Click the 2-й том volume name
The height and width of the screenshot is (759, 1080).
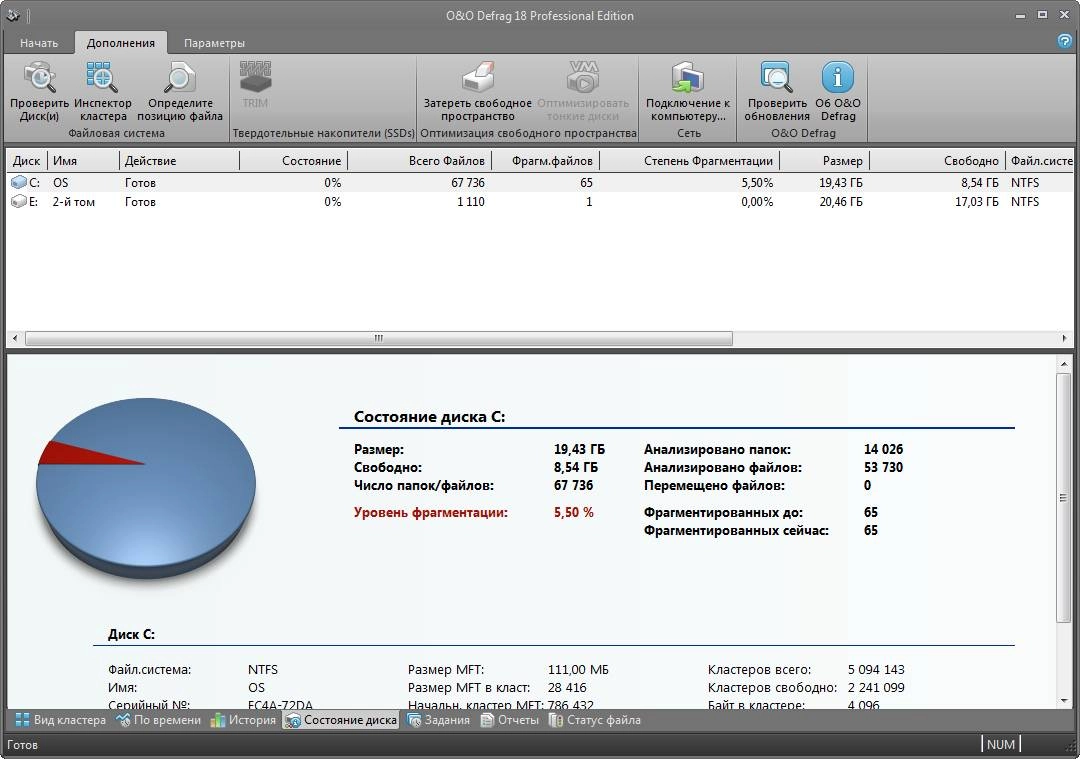74,202
